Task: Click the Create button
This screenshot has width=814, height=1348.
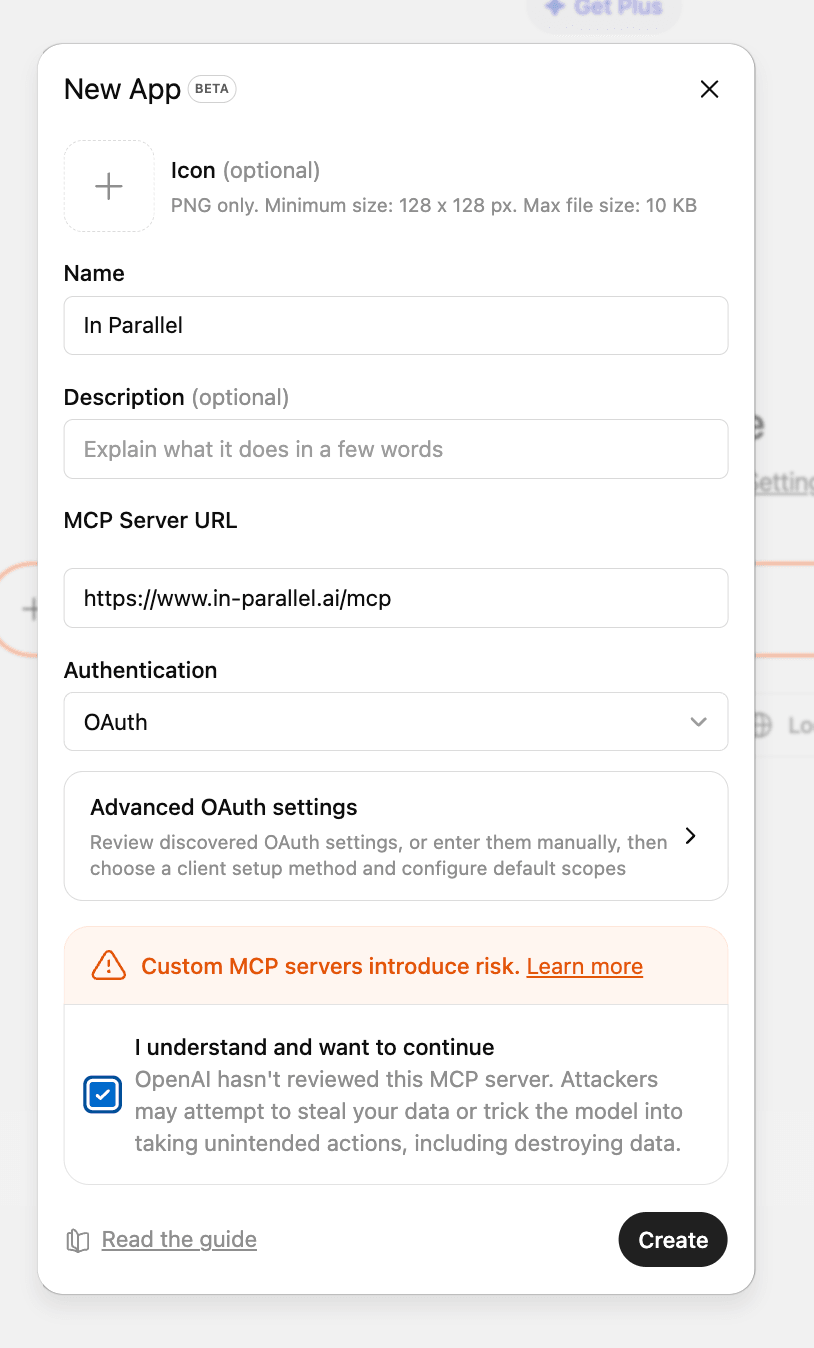Action: [x=673, y=1240]
